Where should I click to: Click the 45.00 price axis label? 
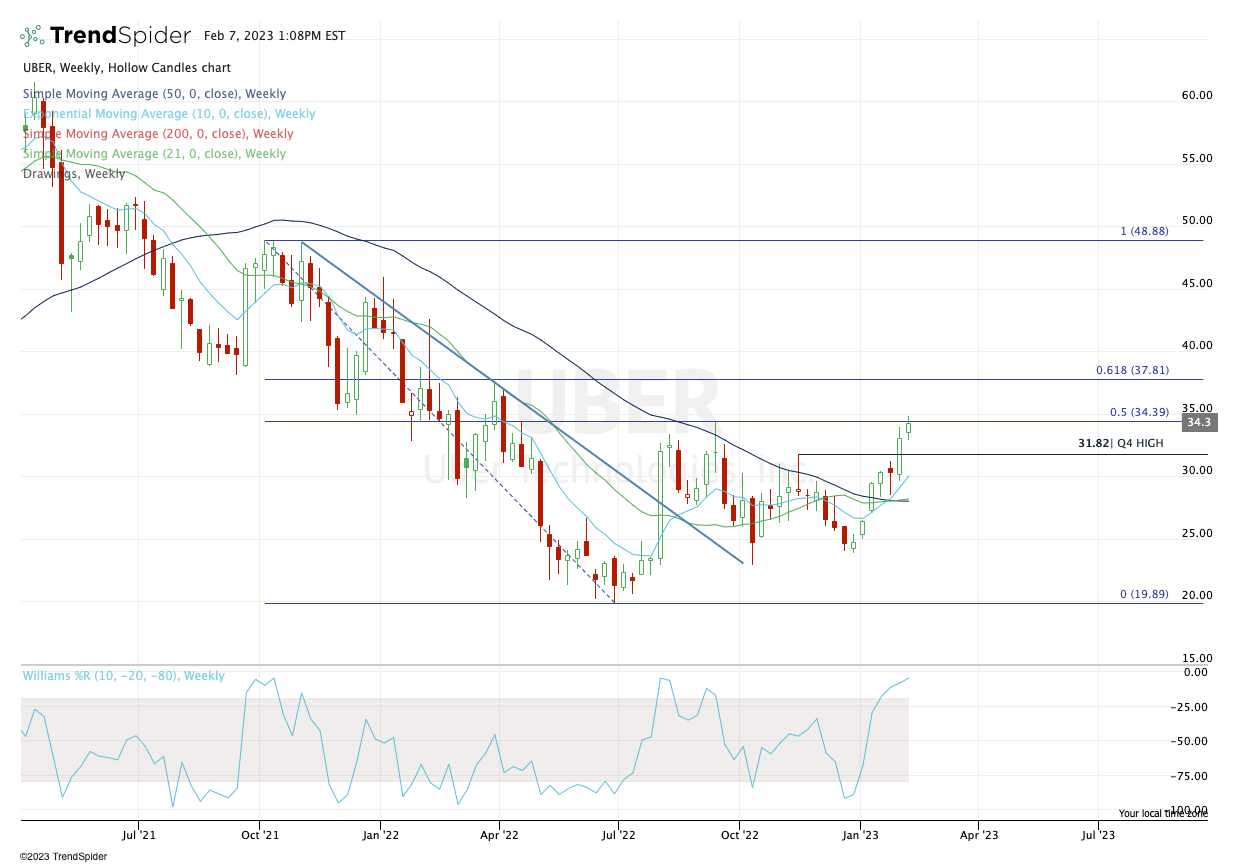(x=1197, y=283)
